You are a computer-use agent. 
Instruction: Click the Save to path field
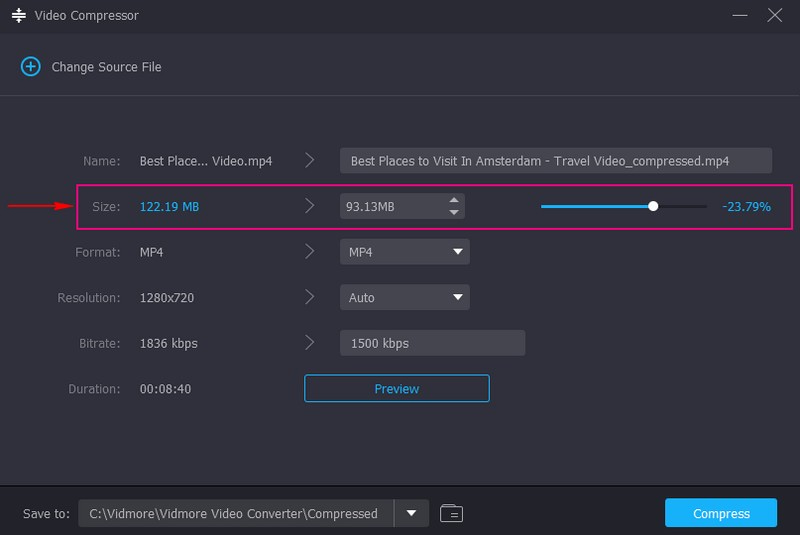[x=235, y=514]
